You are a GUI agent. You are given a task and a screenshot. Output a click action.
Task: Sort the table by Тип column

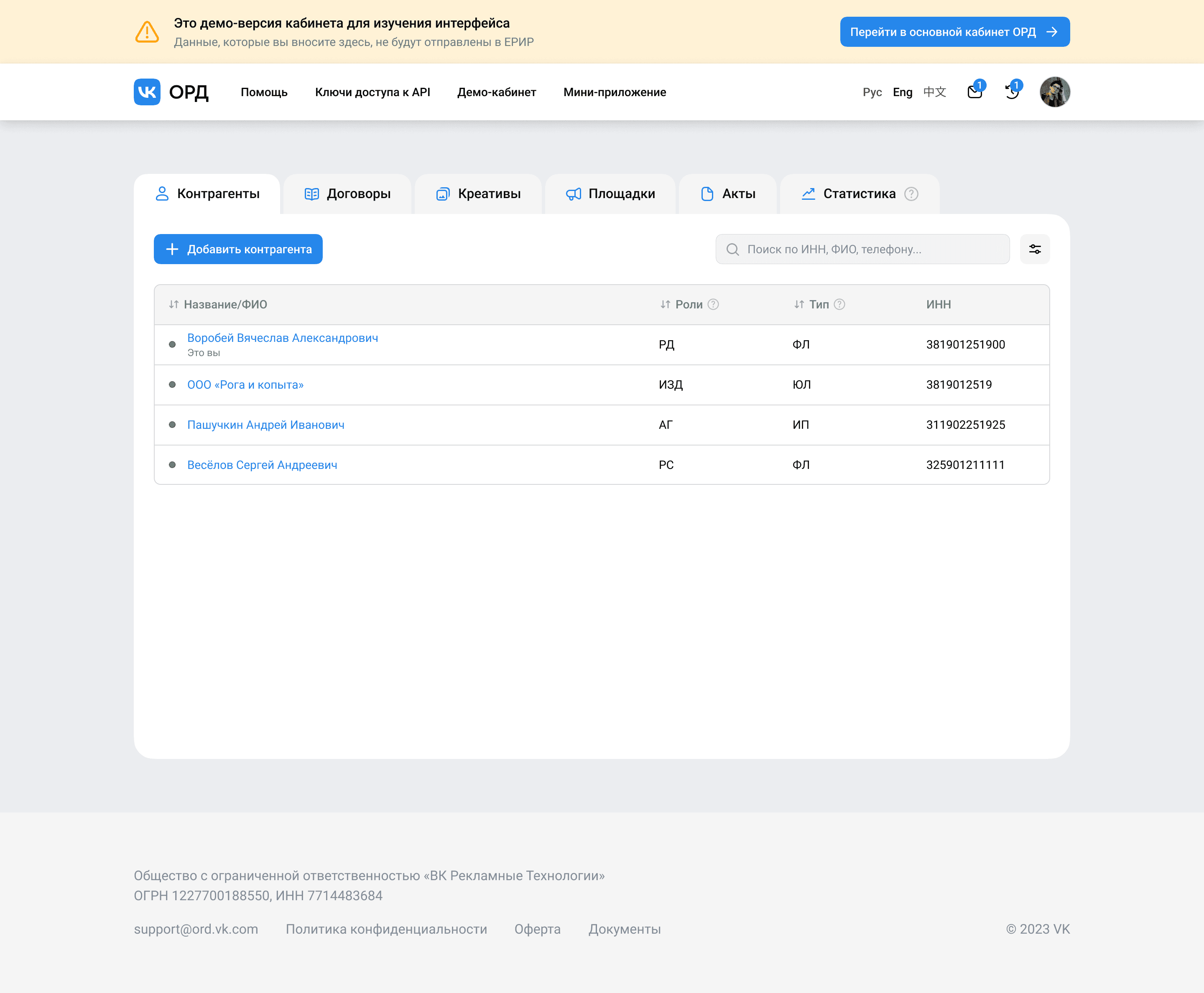[x=811, y=304]
